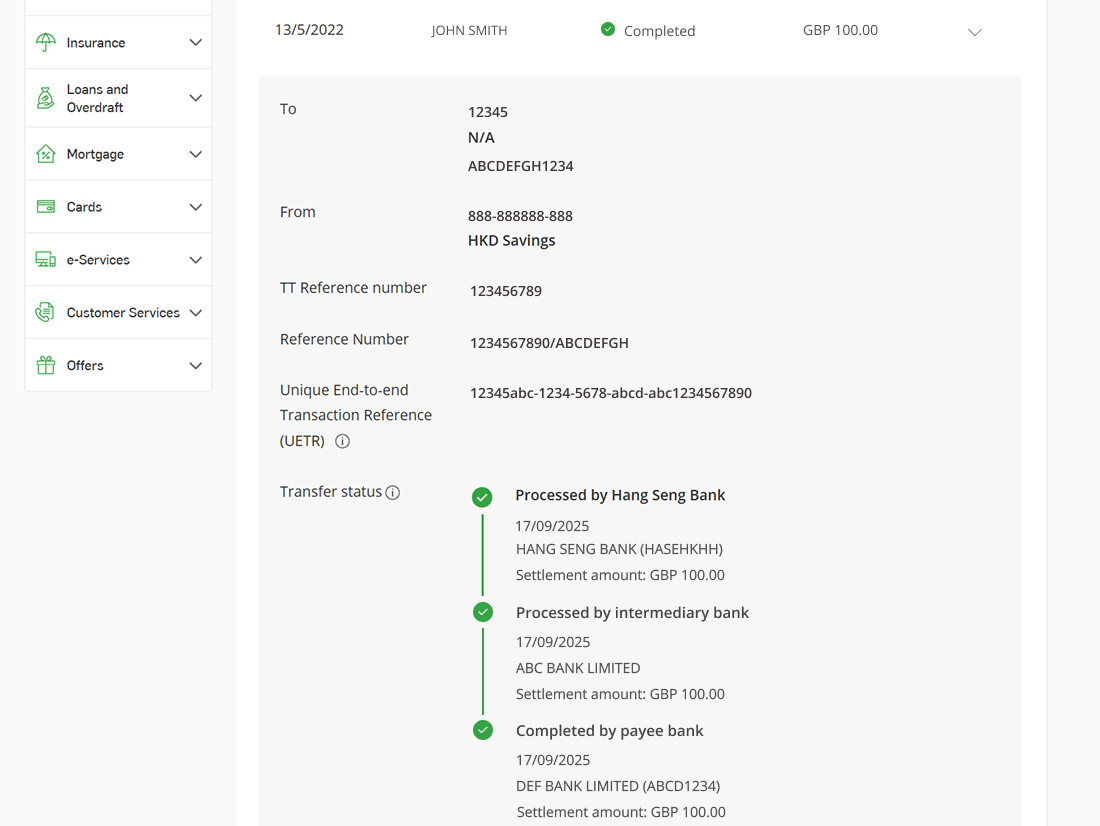1100x826 pixels.
Task: Click the Processed by Hang Seng Bank checkmark
Action: click(482, 497)
